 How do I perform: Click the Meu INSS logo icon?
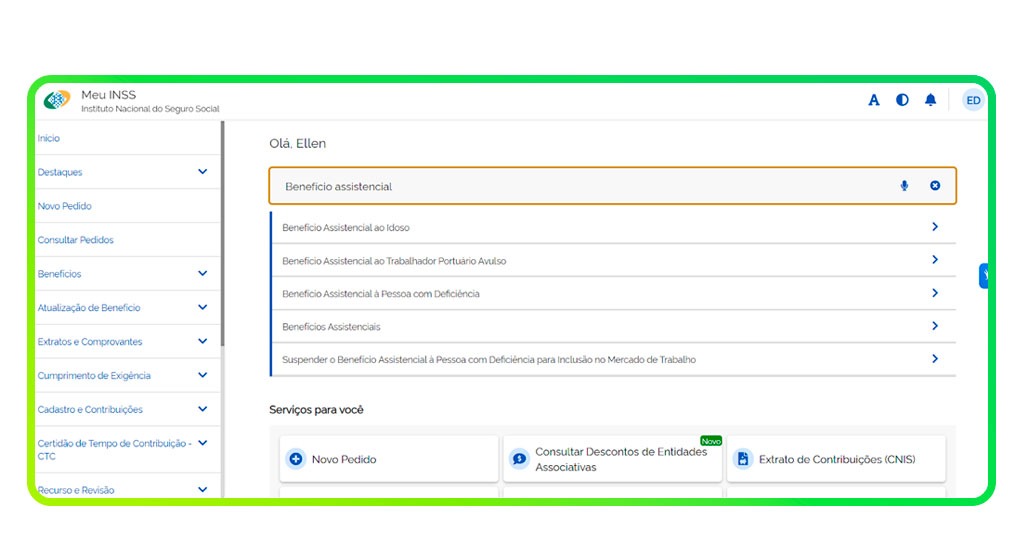[x=57, y=100]
